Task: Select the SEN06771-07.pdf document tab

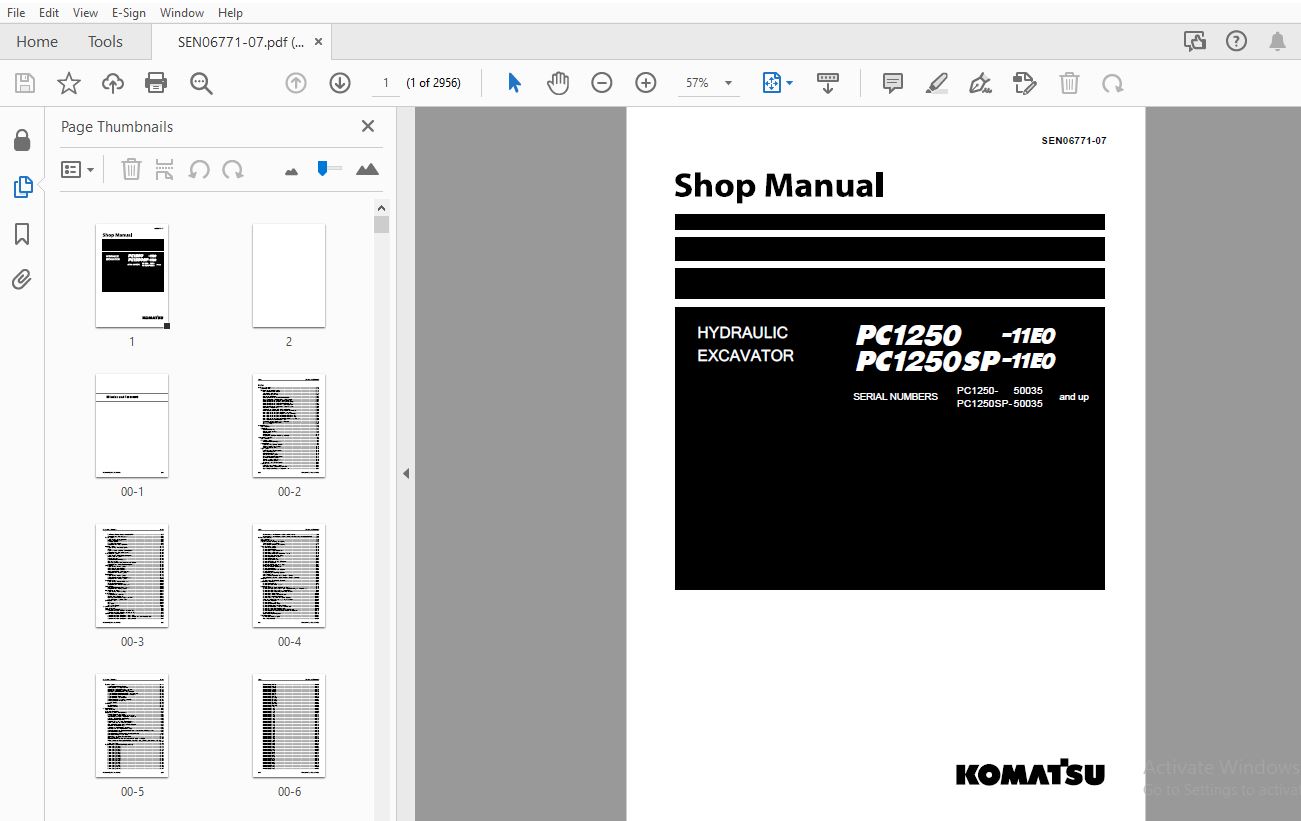Action: tap(240, 42)
